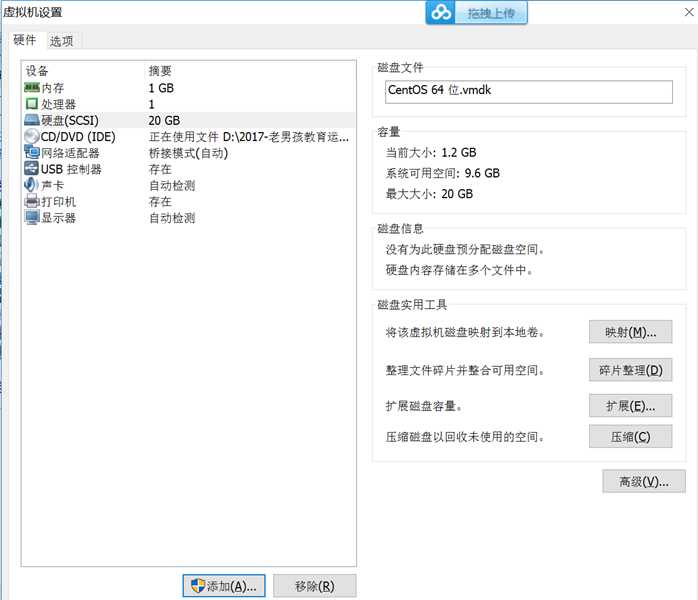Click the 系统可用空间: 9.6 GB text
The height and width of the screenshot is (600, 698).
point(442,173)
